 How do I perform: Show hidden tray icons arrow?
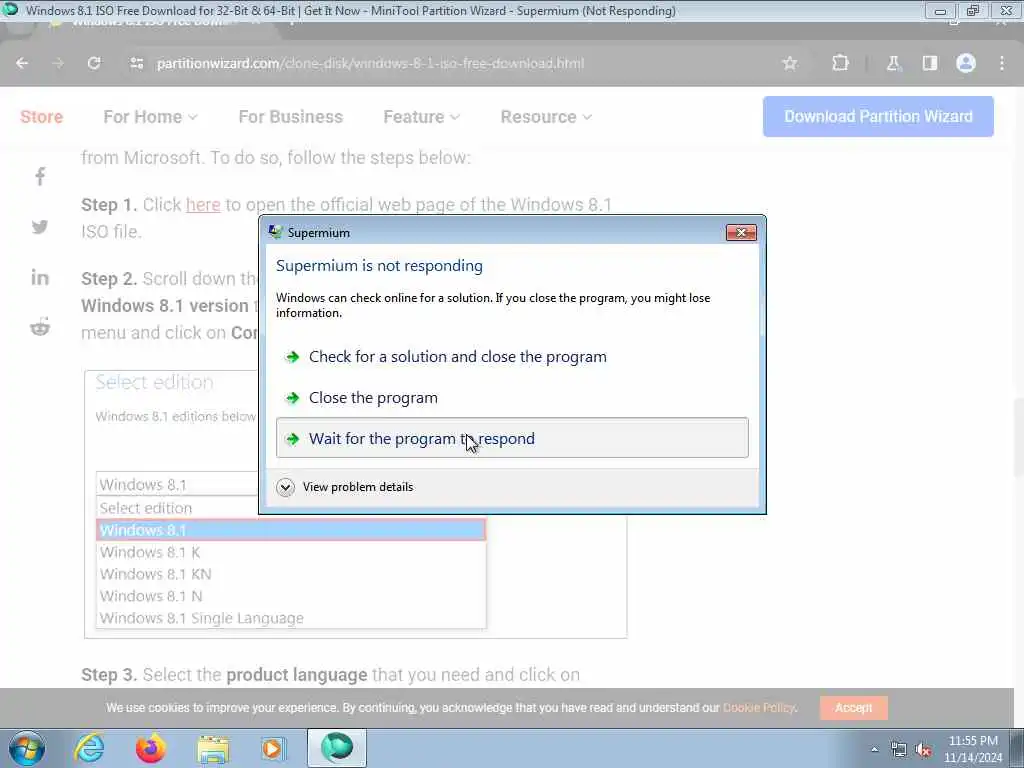[874, 749]
